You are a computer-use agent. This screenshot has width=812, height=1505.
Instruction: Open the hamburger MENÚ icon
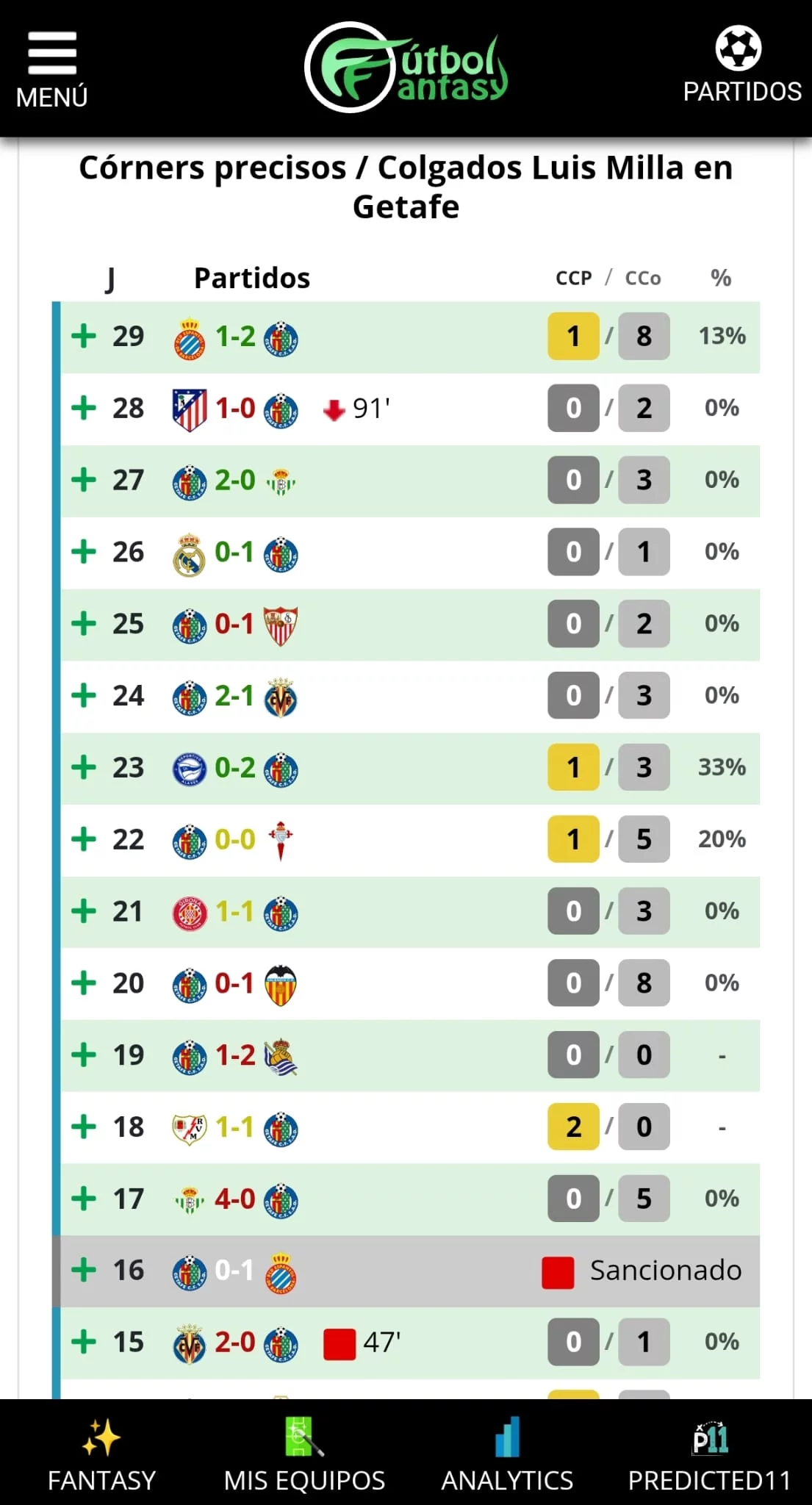[x=51, y=54]
